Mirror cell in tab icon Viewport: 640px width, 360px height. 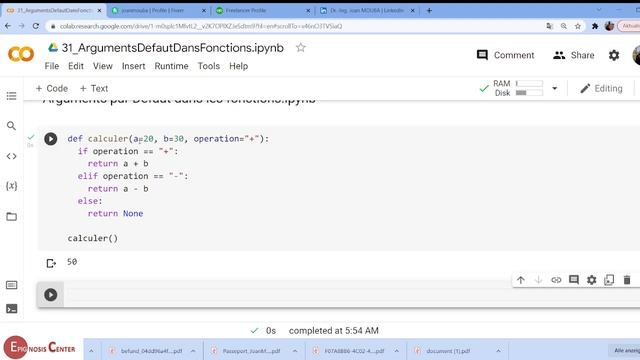609,280
